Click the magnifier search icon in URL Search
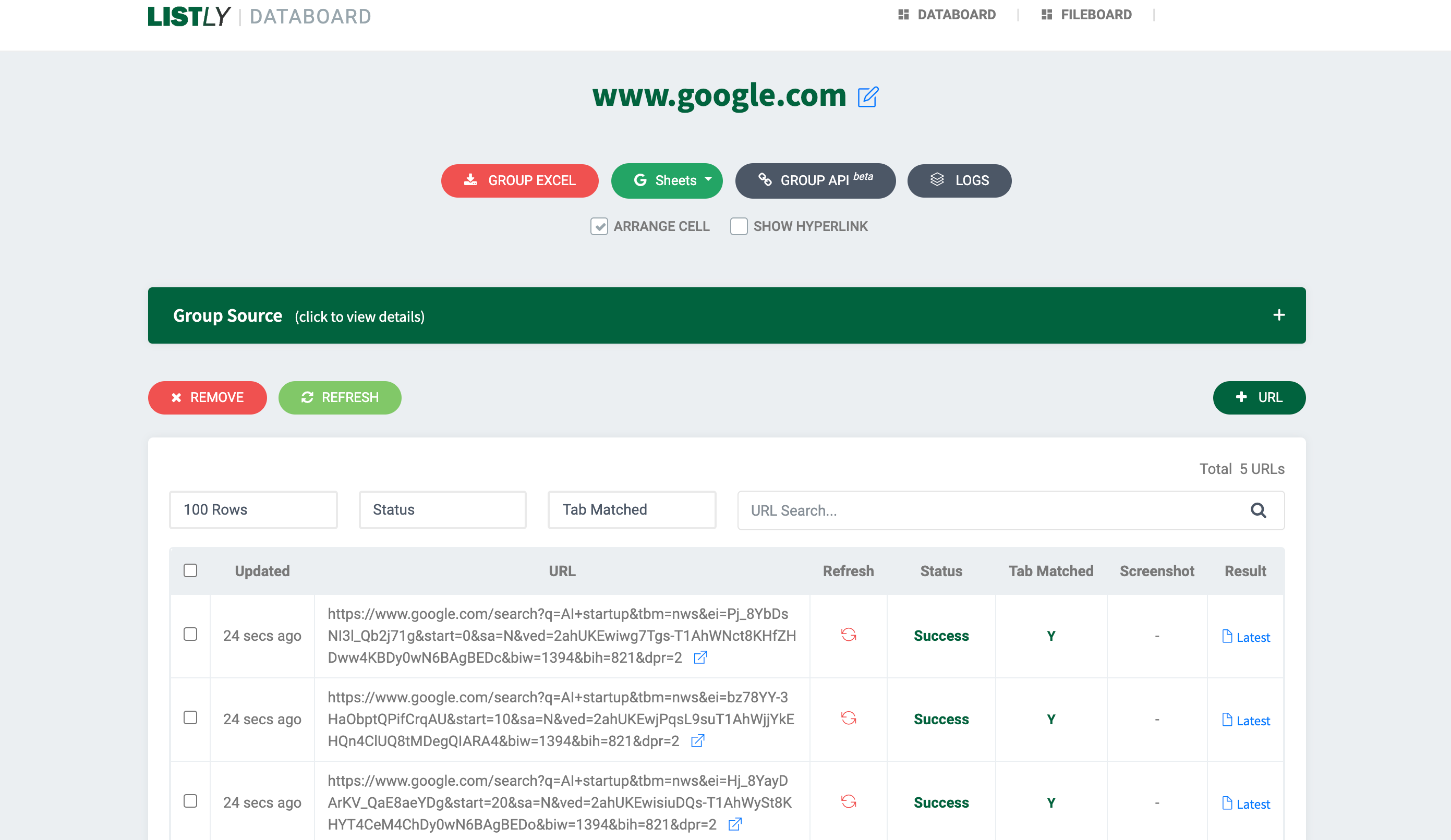Image resolution: width=1451 pixels, height=840 pixels. tap(1258, 510)
